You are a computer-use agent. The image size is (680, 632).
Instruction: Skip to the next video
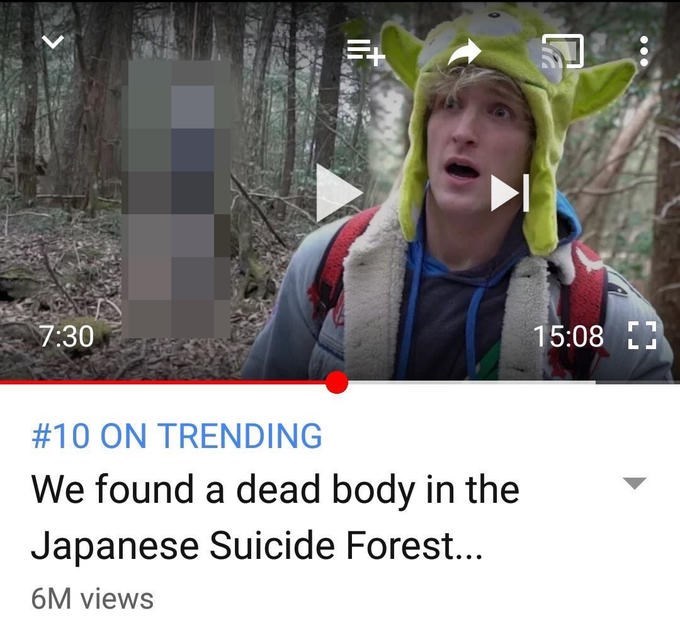coord(510,193)
